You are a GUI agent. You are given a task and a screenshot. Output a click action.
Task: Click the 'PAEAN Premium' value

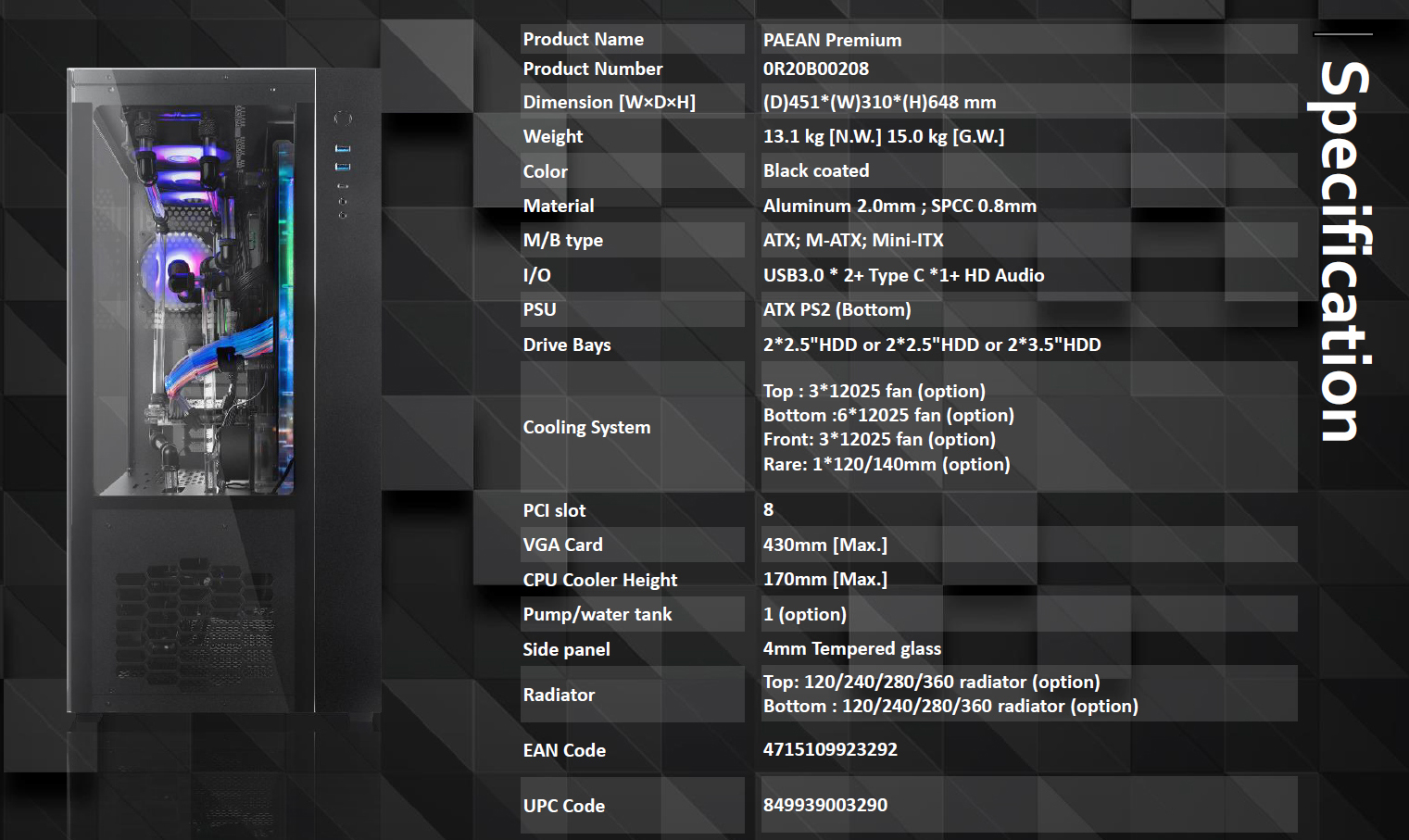coord(832,40)
